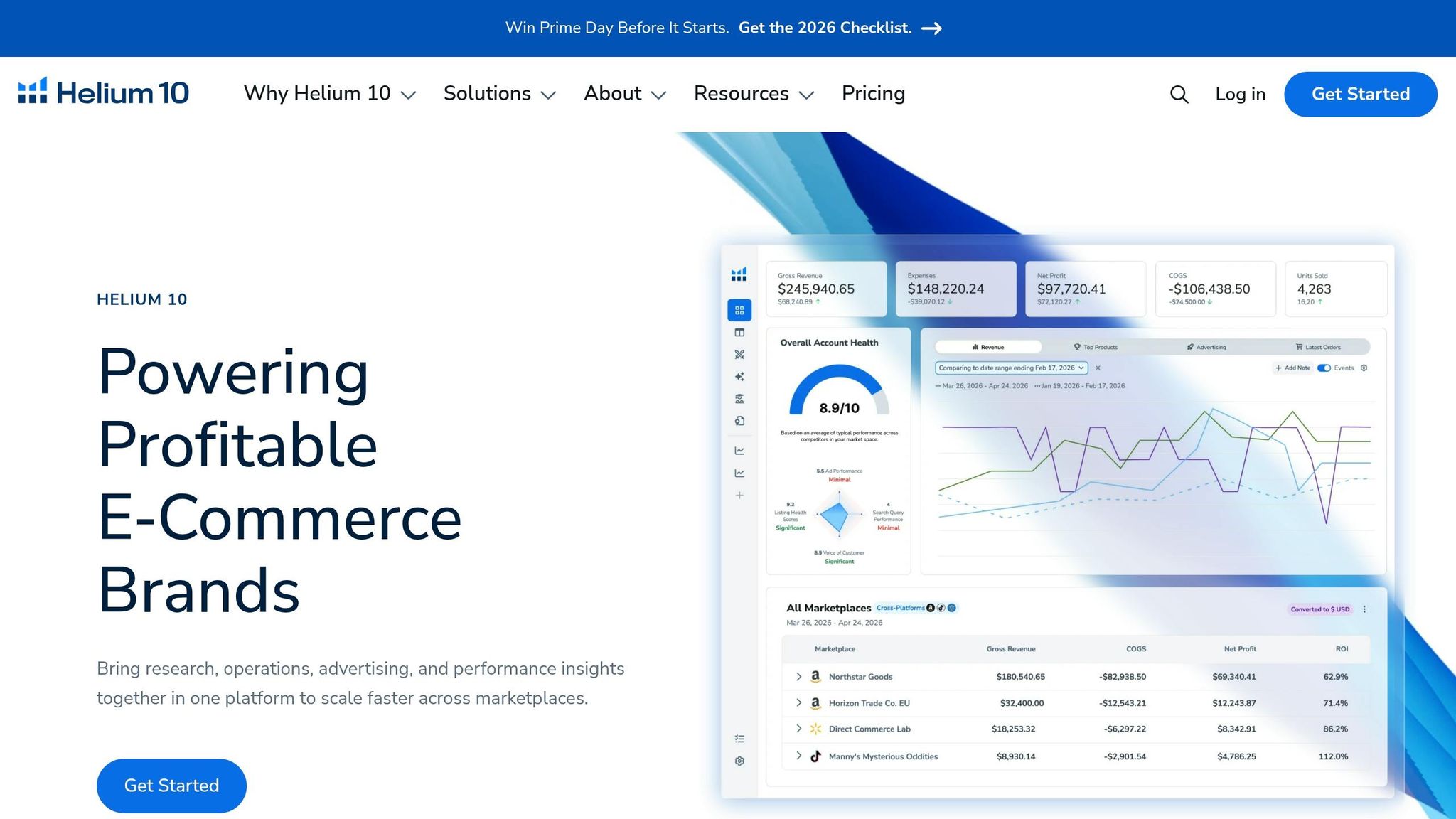Click Walmart spark icon beside Direct Commerce Lab

815,729
